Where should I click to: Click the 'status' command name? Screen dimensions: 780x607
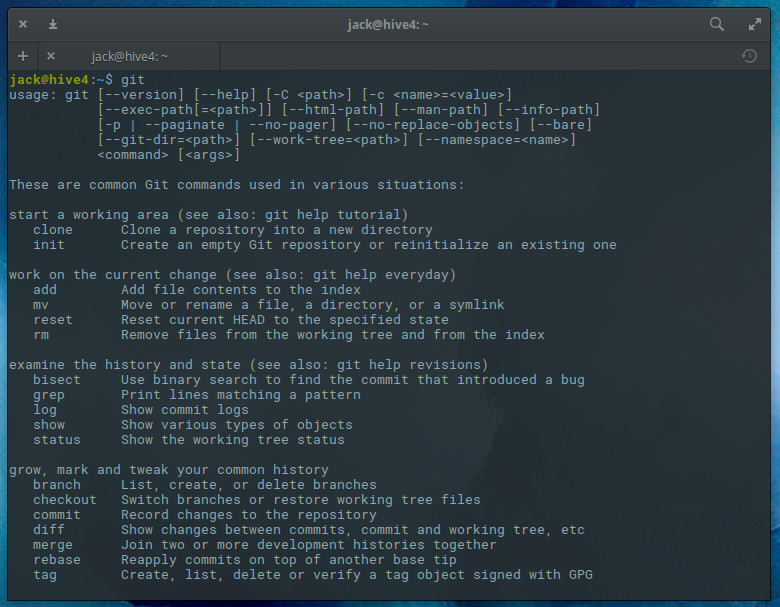click(x=57, y=439)
